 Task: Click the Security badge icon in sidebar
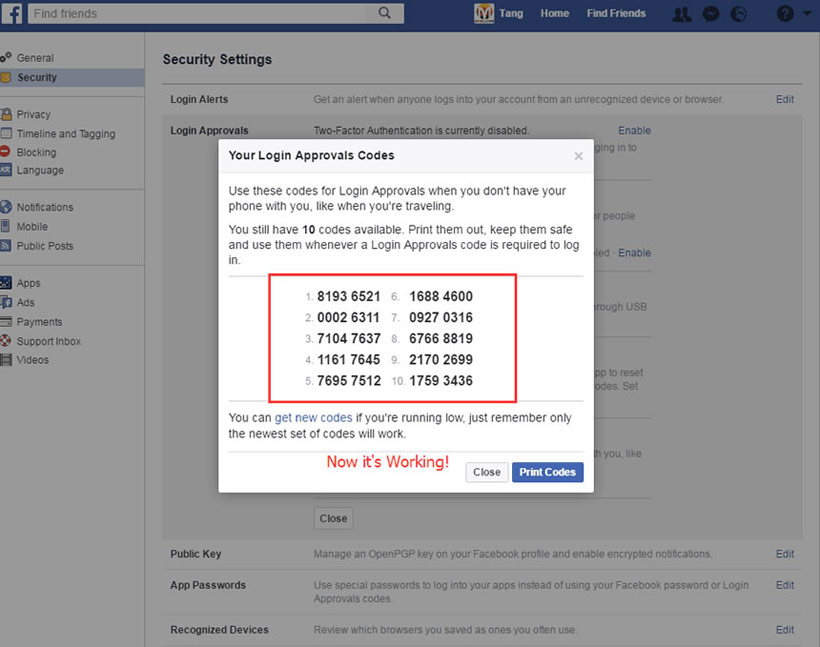click(5, 77)
